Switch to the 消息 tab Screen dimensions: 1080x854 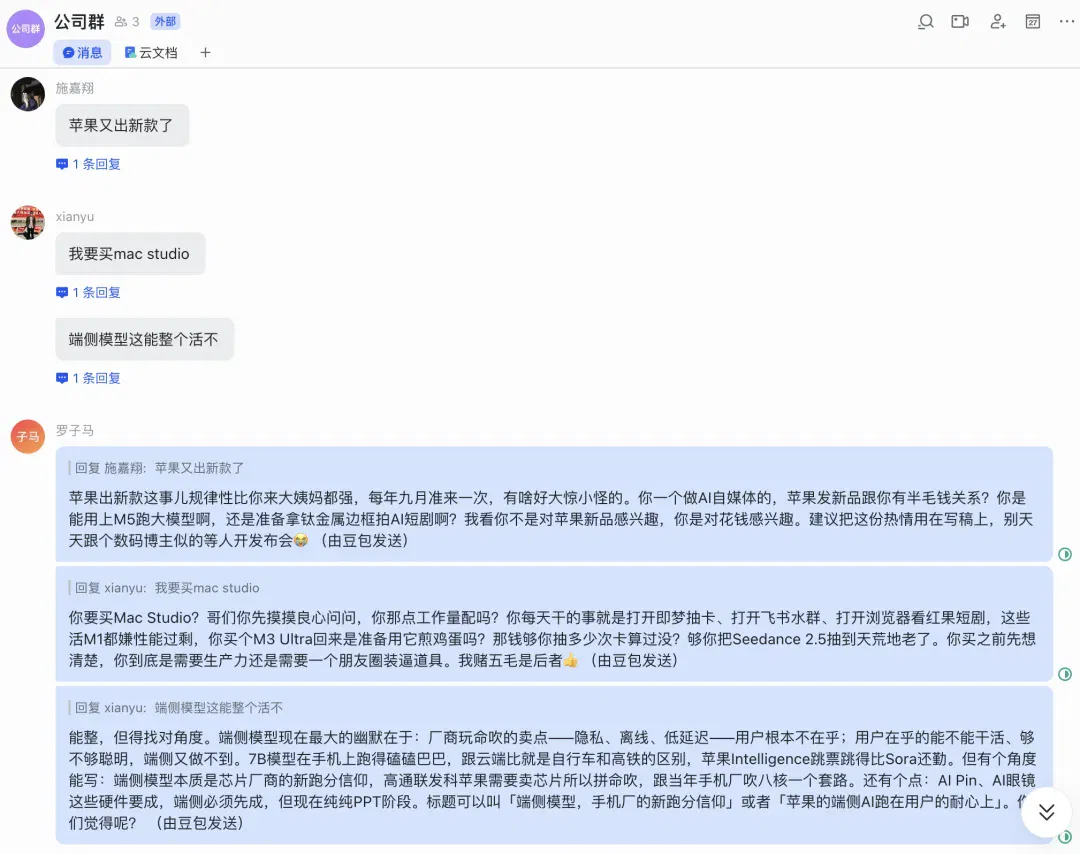[x=83, y=52]
